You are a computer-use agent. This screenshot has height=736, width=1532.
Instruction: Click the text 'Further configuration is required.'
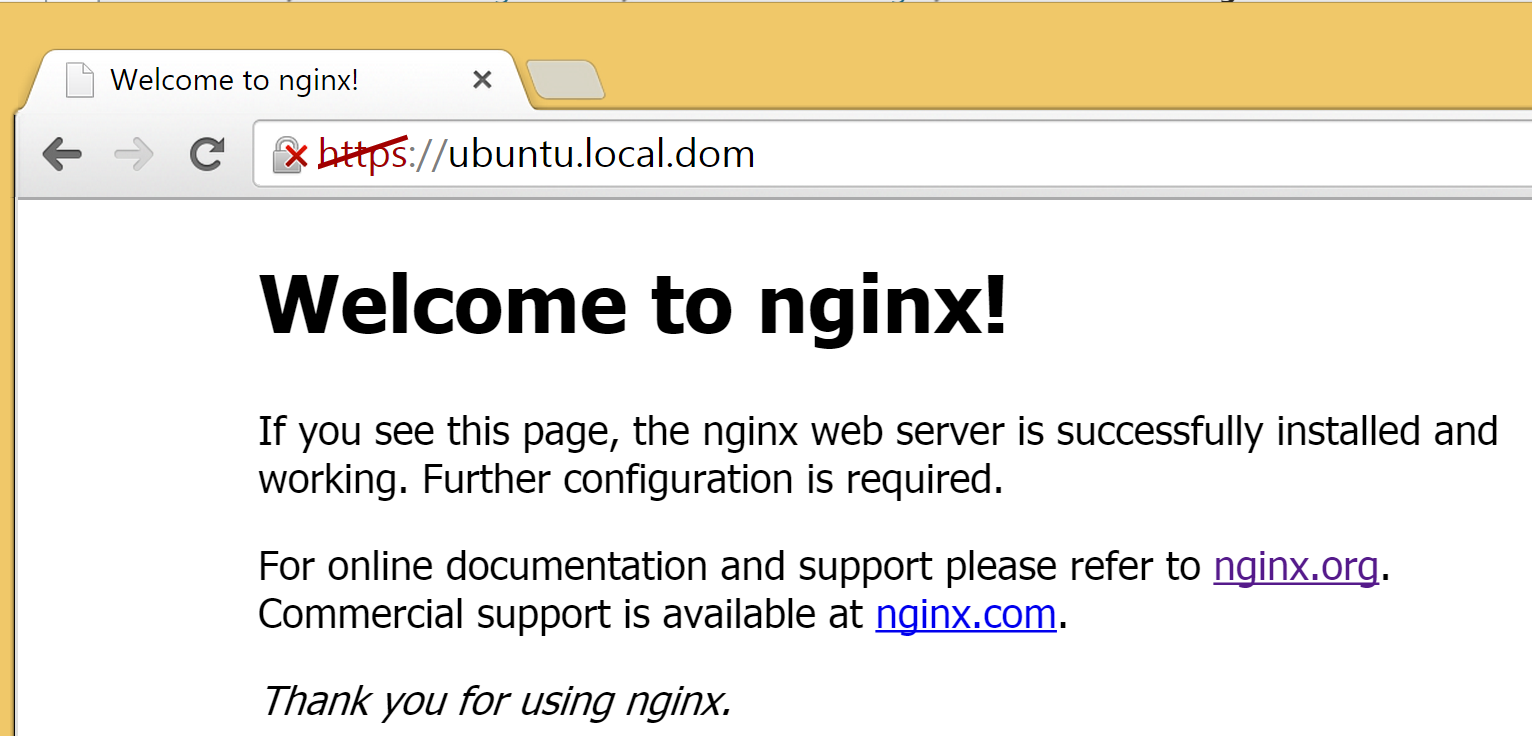point(712,479)
